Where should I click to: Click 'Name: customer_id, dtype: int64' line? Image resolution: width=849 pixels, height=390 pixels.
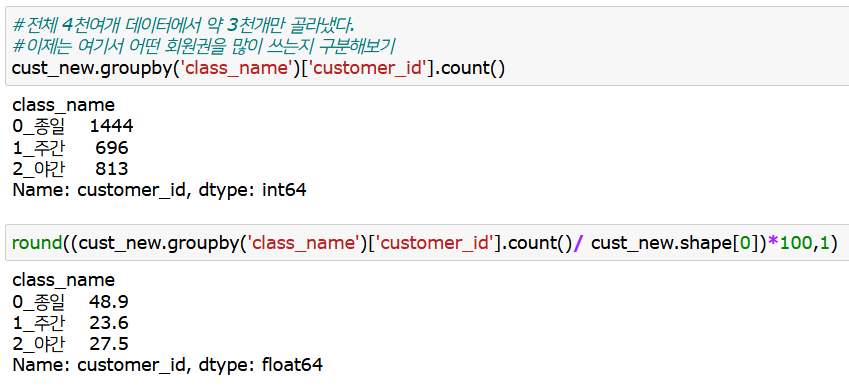click(159, 191)
